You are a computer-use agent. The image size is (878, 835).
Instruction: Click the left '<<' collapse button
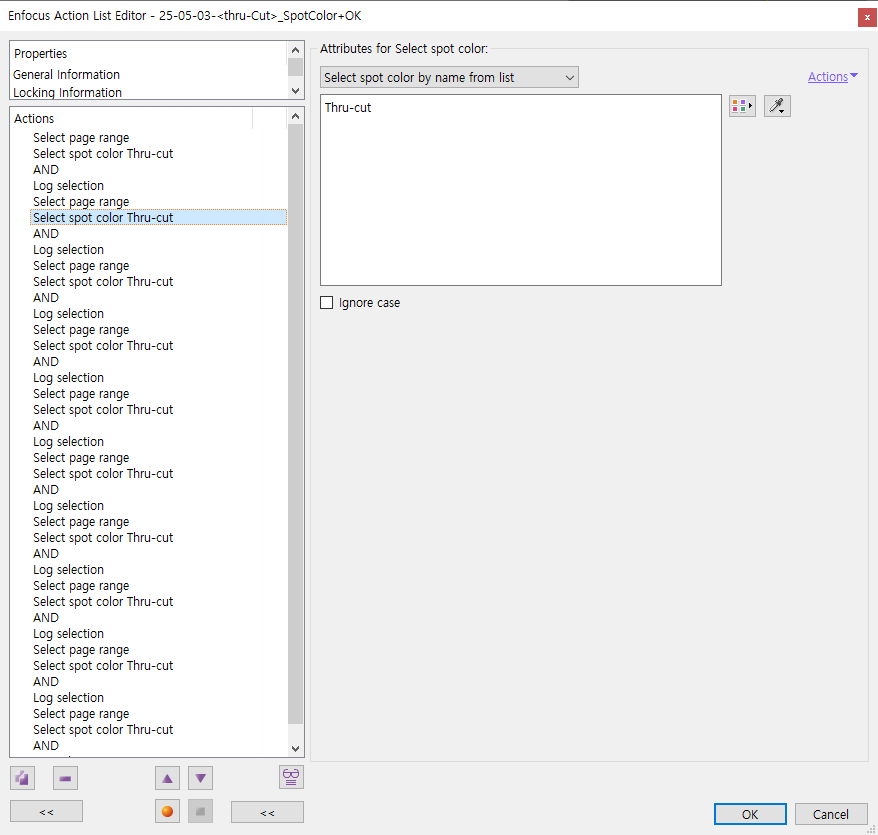point(46,812)
